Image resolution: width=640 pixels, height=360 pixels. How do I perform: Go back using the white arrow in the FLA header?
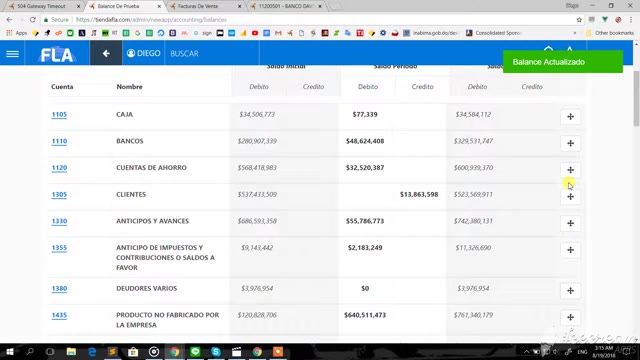coord(106,53)
